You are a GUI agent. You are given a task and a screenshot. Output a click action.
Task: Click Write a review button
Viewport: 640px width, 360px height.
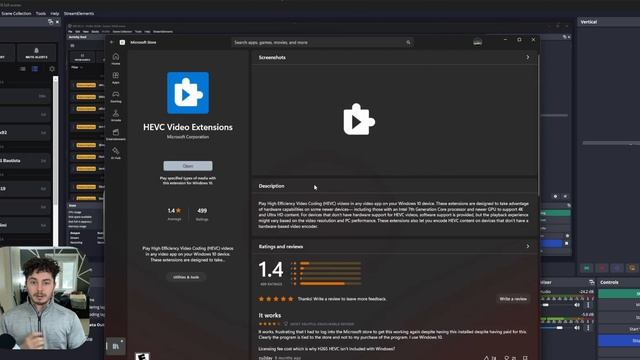click(513, 299)
